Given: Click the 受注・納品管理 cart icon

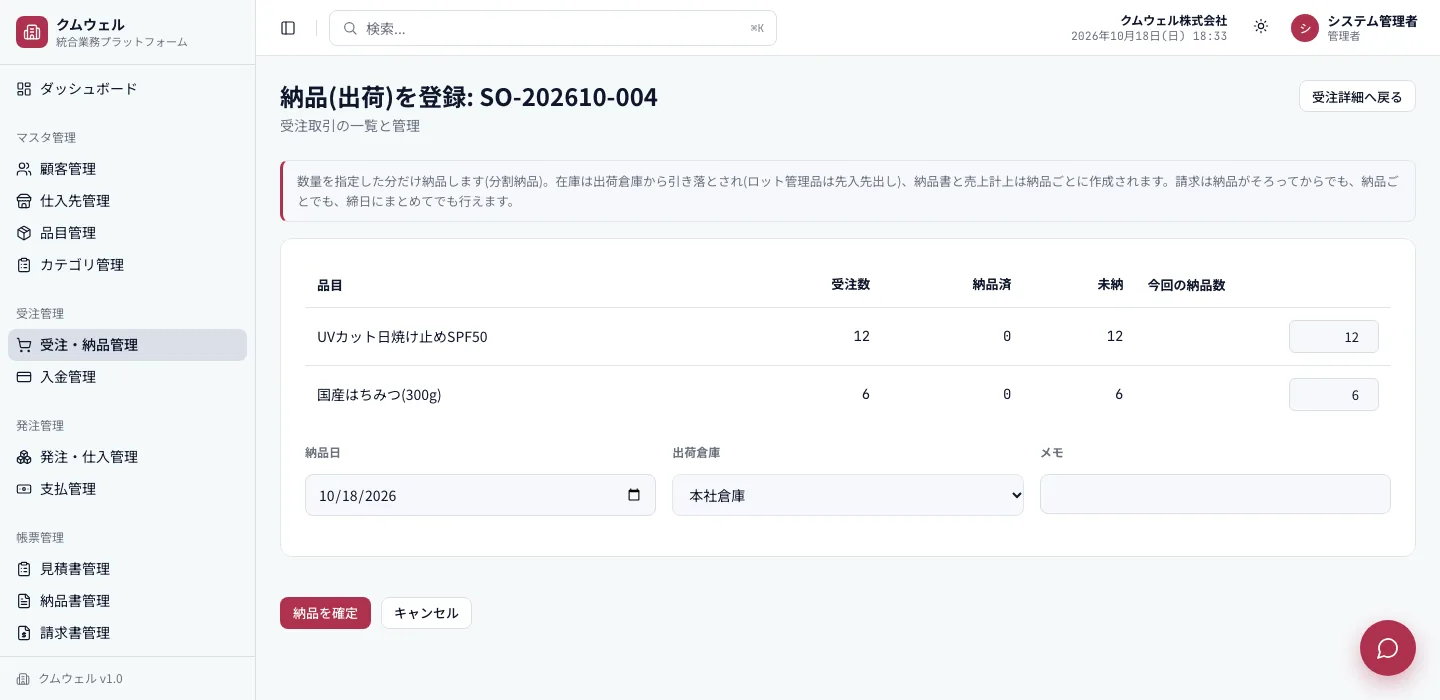Looking at the screenshot, I should pyautogui.click(x=24, y=345).
